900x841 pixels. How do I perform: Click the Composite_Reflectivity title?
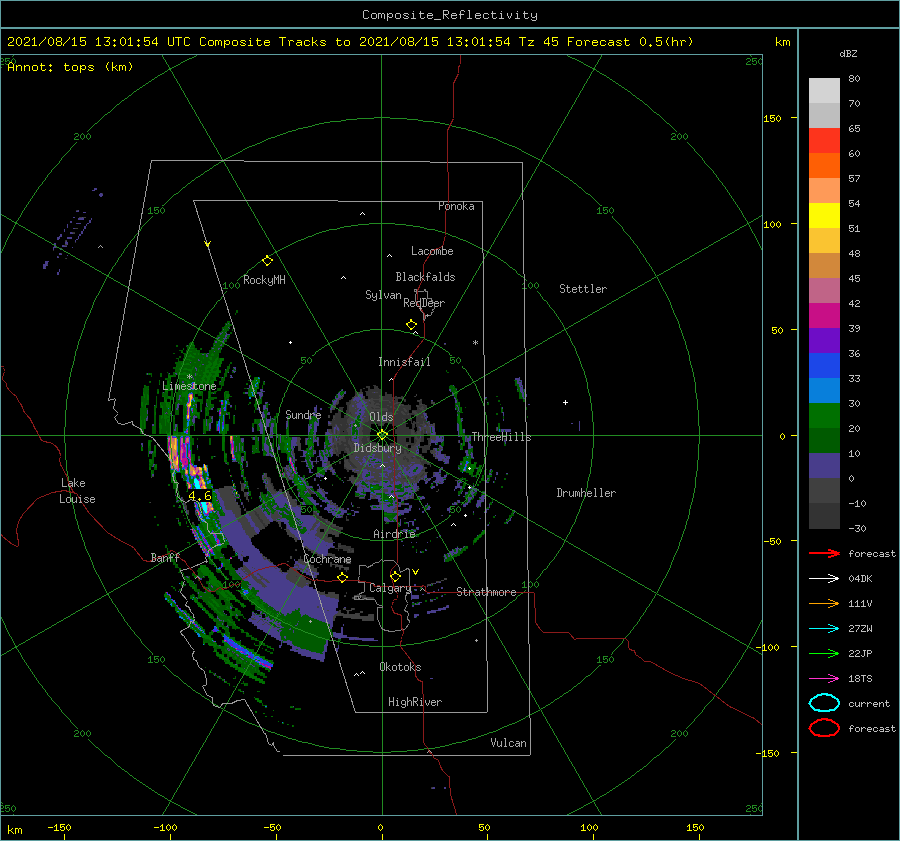[x=450, y=15]
